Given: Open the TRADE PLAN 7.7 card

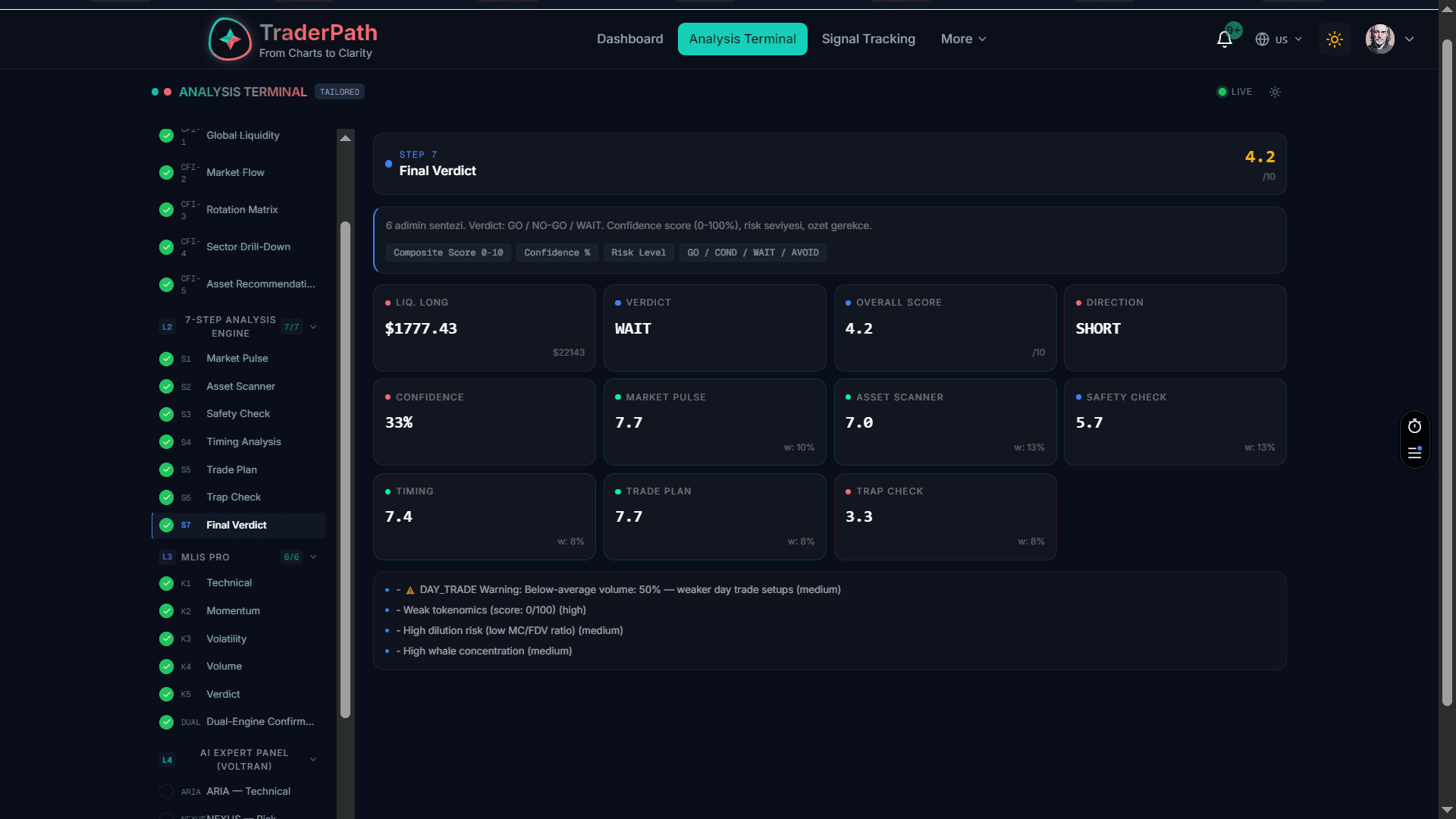Looking at the screenshot, I should pyautogui.click(x=715, y=517).
